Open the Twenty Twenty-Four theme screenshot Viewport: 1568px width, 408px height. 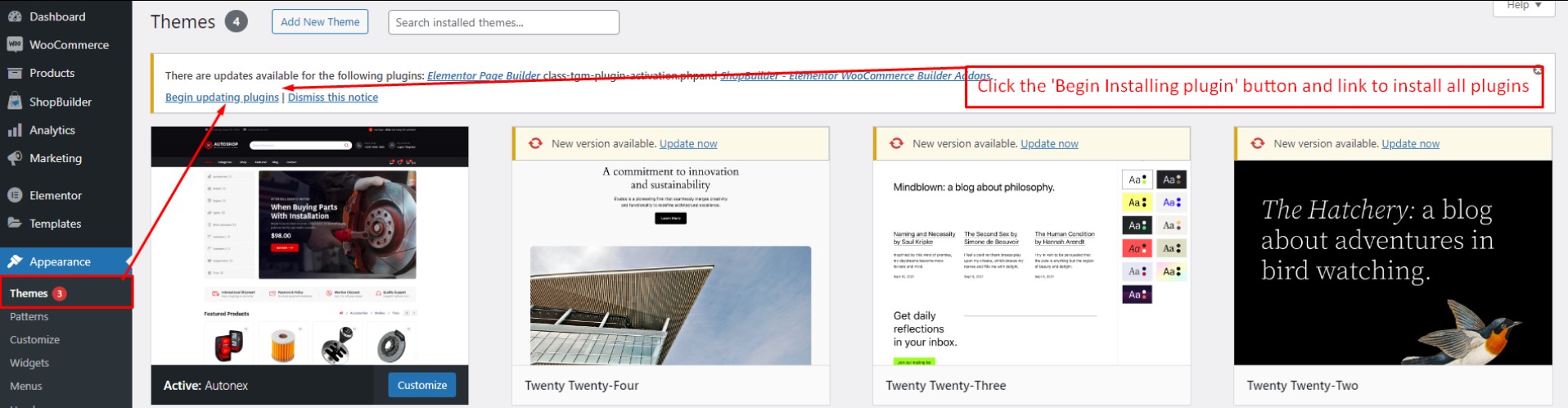click(671, 262)
